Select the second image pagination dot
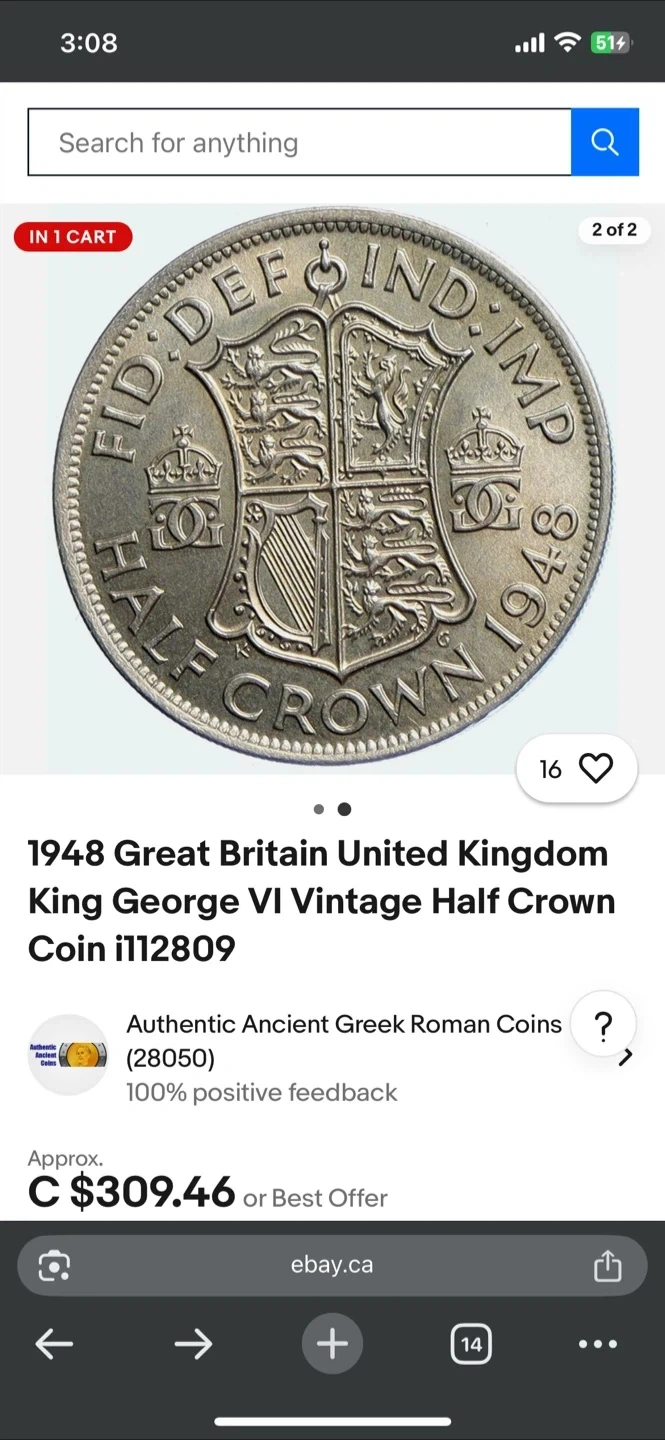The height and width of the screenshot is (1440, 665). [344, 809]
